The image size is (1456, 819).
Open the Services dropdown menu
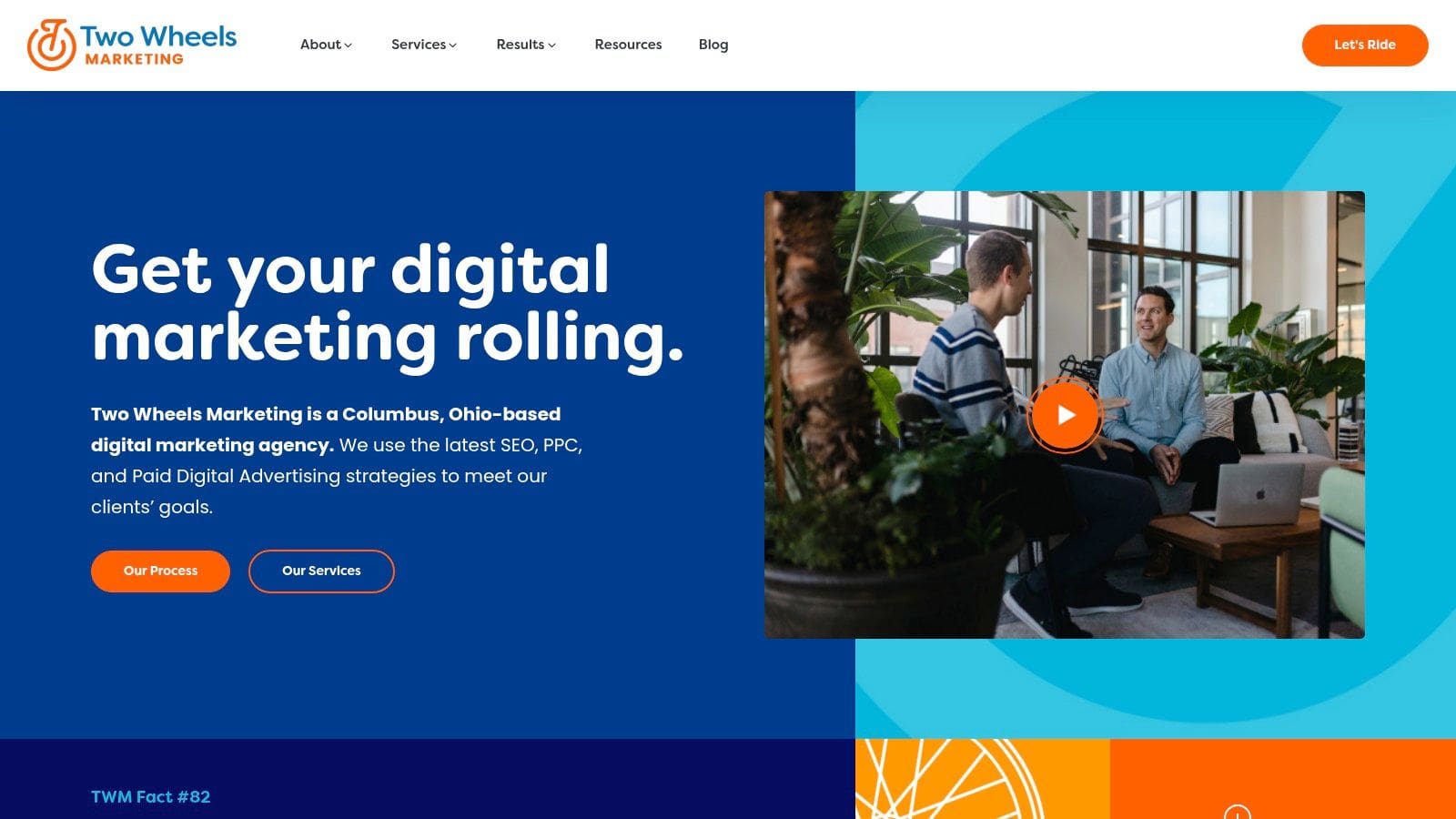[424, 45]
